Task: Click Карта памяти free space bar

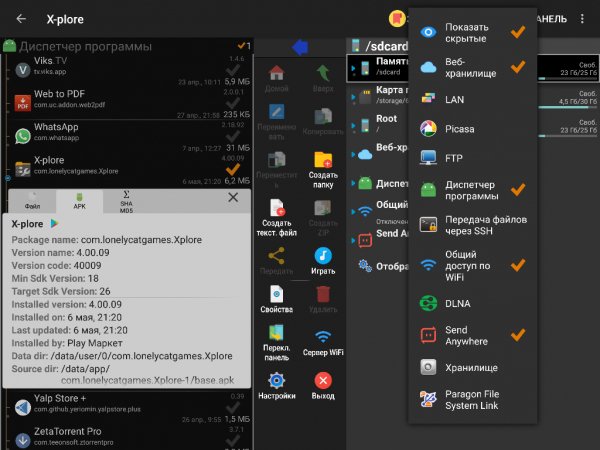Action: point(567,108)
